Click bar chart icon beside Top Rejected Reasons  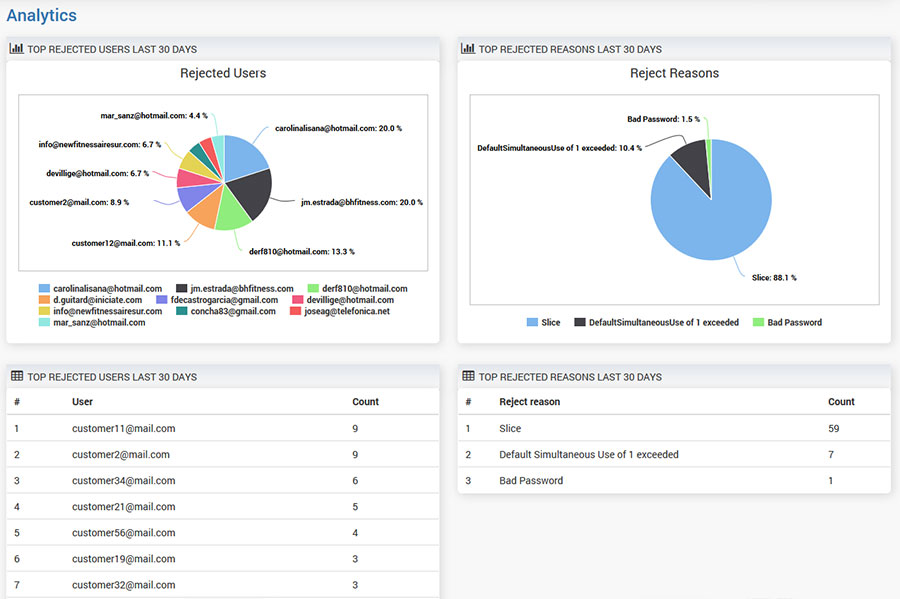466,48
